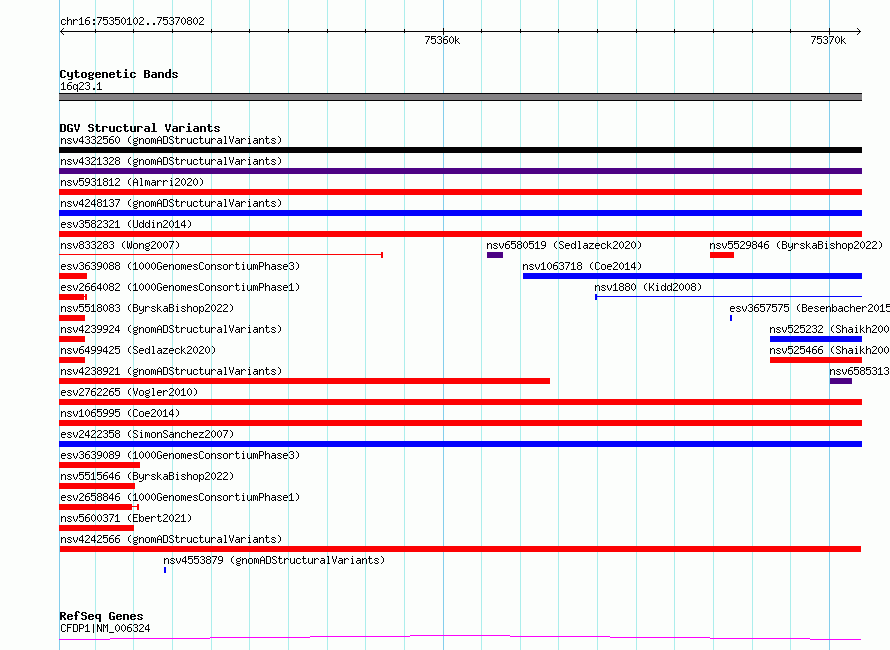
Task: Click the nsv1063718 (Coe2014) label
Action: click(582, 266)
